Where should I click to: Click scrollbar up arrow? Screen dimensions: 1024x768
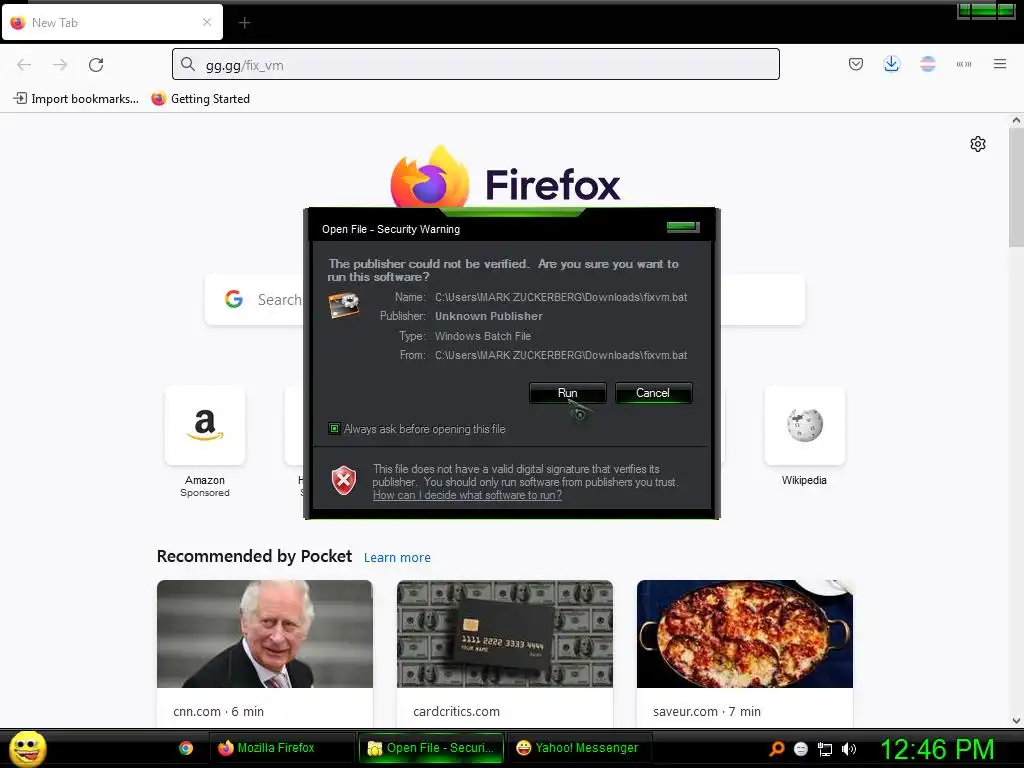pos(1016,120)
